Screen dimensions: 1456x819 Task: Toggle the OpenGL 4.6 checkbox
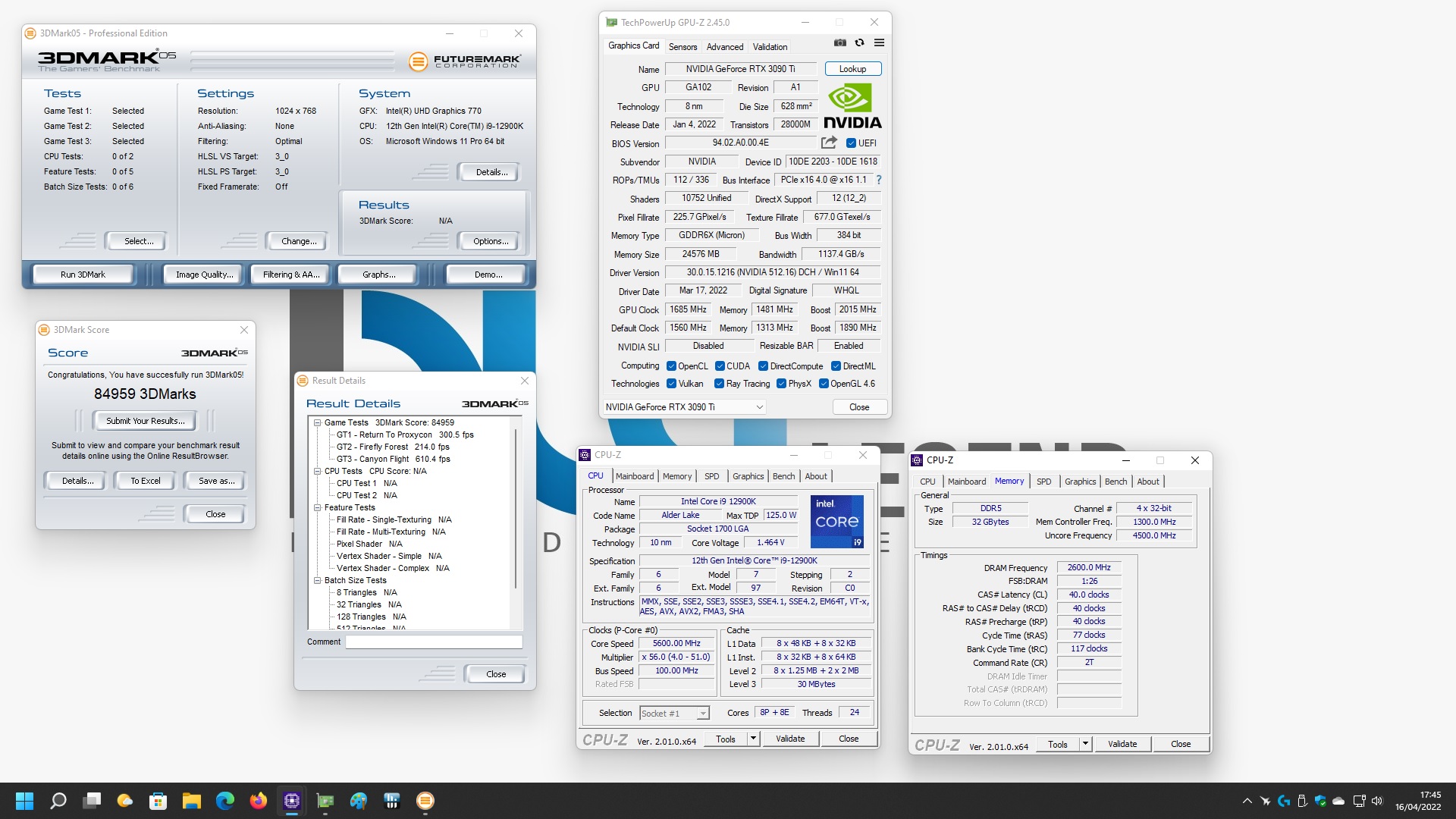pos(824,384)
